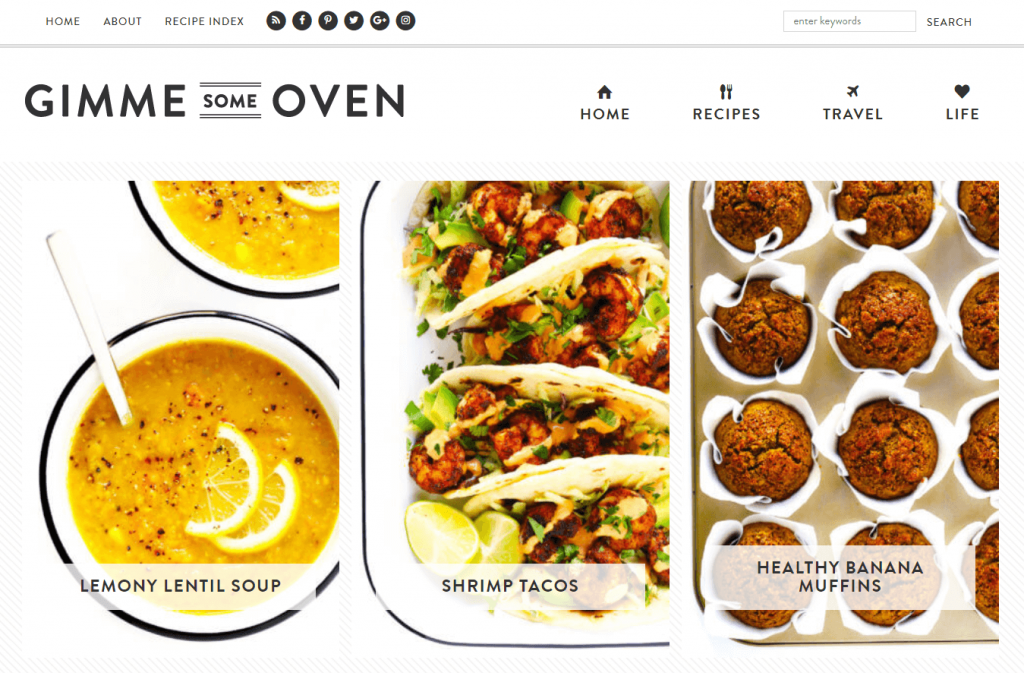Select the TRAVEL navigation text
The image size is (1024, 673).
click(852, 114)
